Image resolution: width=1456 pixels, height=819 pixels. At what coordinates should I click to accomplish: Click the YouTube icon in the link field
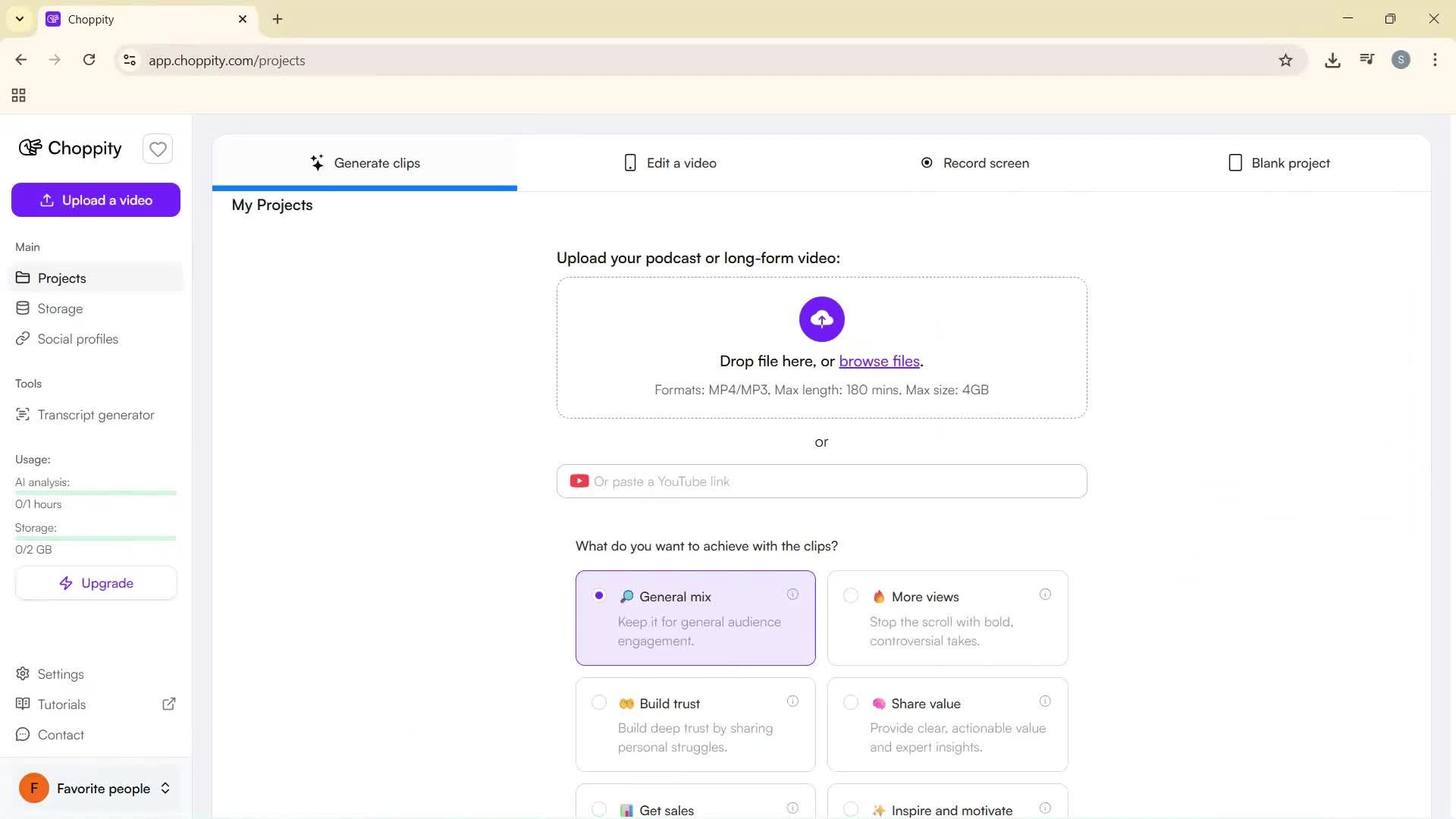click(579, 481)
